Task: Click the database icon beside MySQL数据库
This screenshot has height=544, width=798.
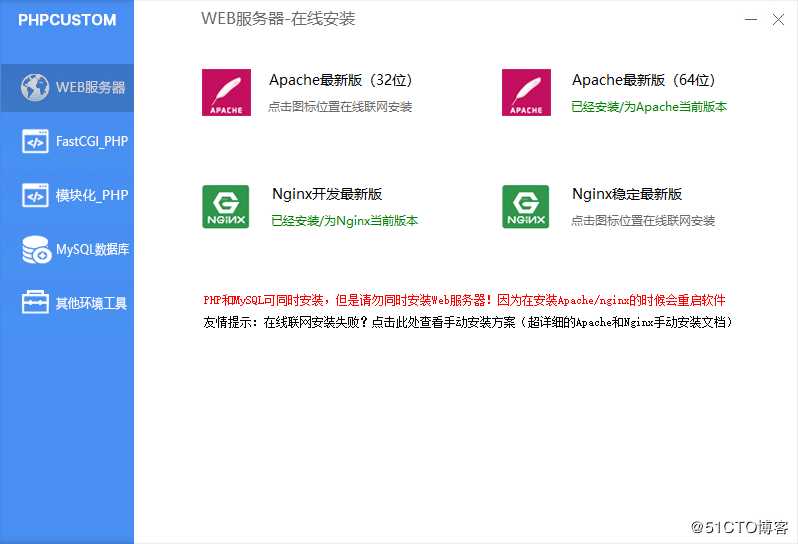Action: coord(36,249)
